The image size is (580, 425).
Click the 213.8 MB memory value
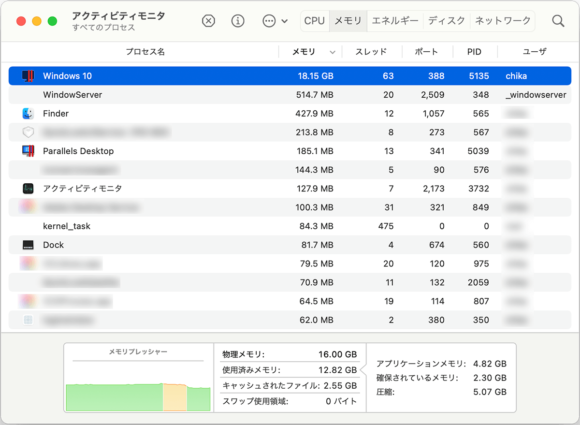(x=314, y=132)
